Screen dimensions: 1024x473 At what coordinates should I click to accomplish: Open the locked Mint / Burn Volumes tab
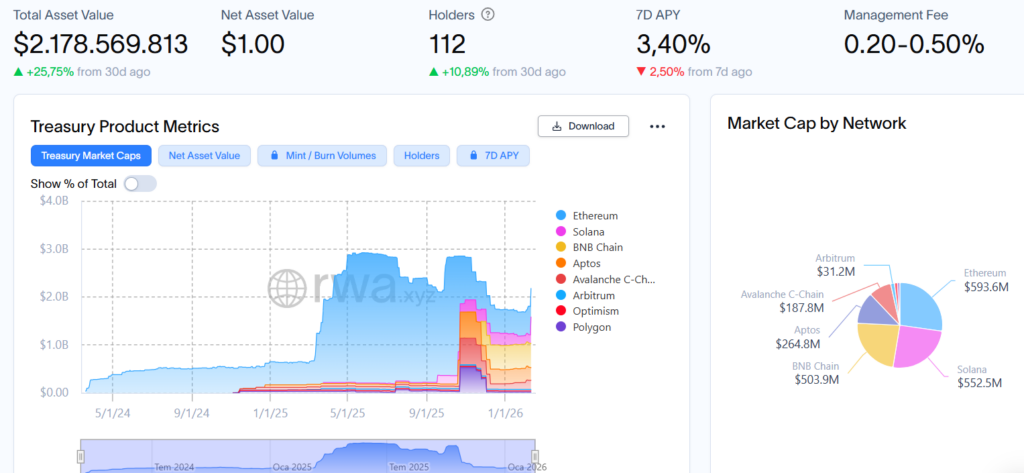coord(322,155)
